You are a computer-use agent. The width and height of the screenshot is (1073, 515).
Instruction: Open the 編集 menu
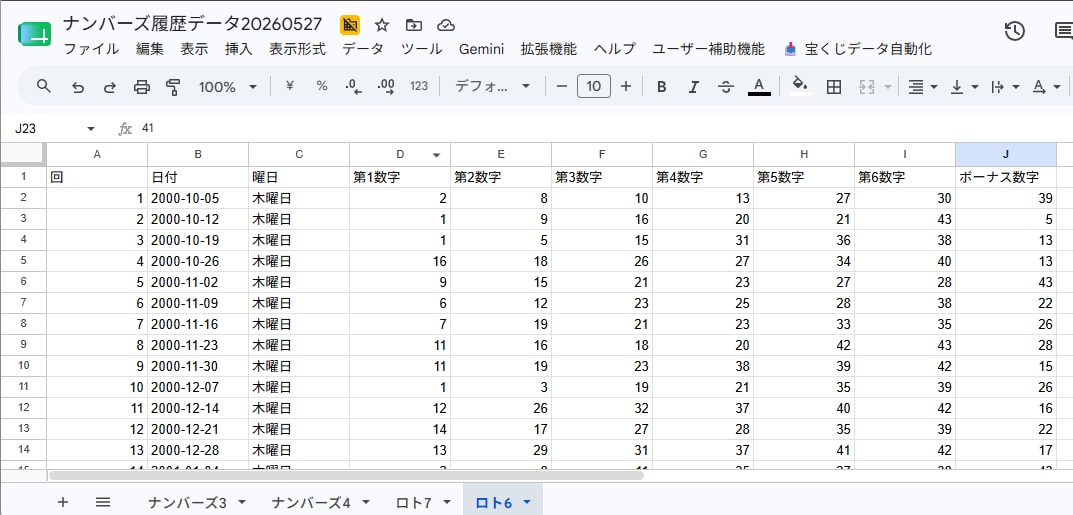tap(150, 49)
